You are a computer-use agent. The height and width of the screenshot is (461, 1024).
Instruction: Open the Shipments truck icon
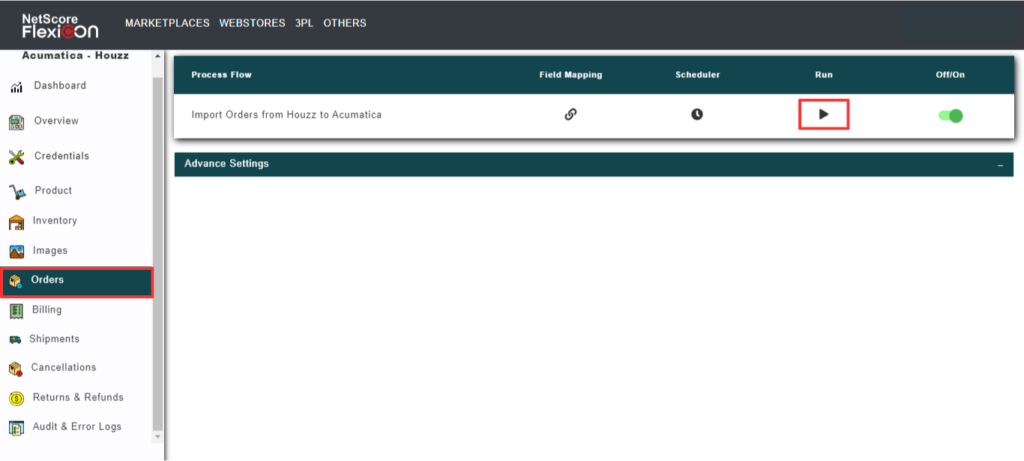[x=16, y=340]
